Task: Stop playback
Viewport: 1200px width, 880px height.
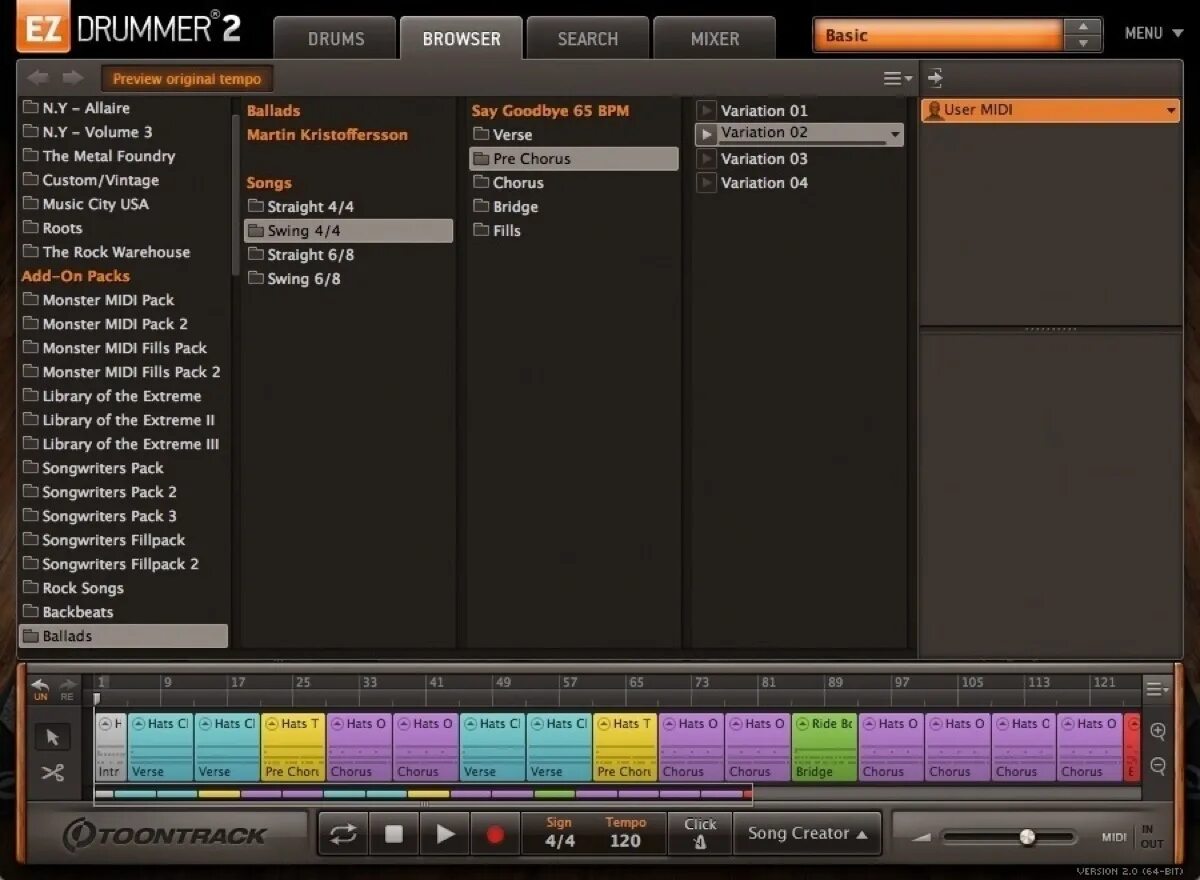Action: coord(394,833)
